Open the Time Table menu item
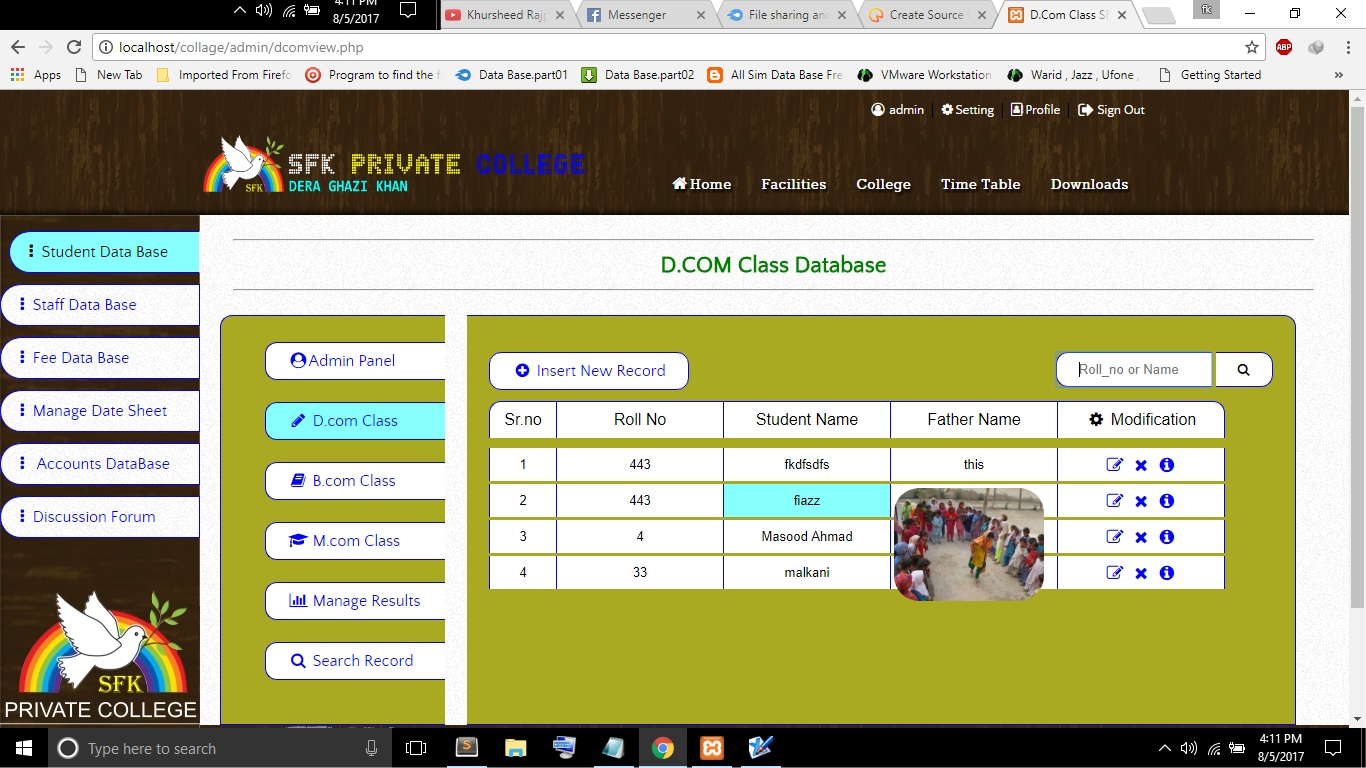This screenshot has height=768, width=1366. (980, 184)
